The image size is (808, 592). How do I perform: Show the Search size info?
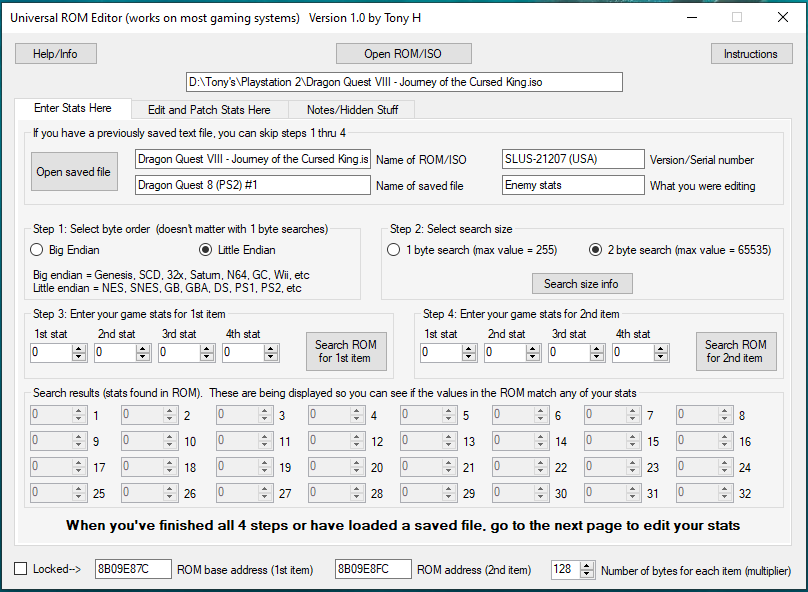pos(581,283)
